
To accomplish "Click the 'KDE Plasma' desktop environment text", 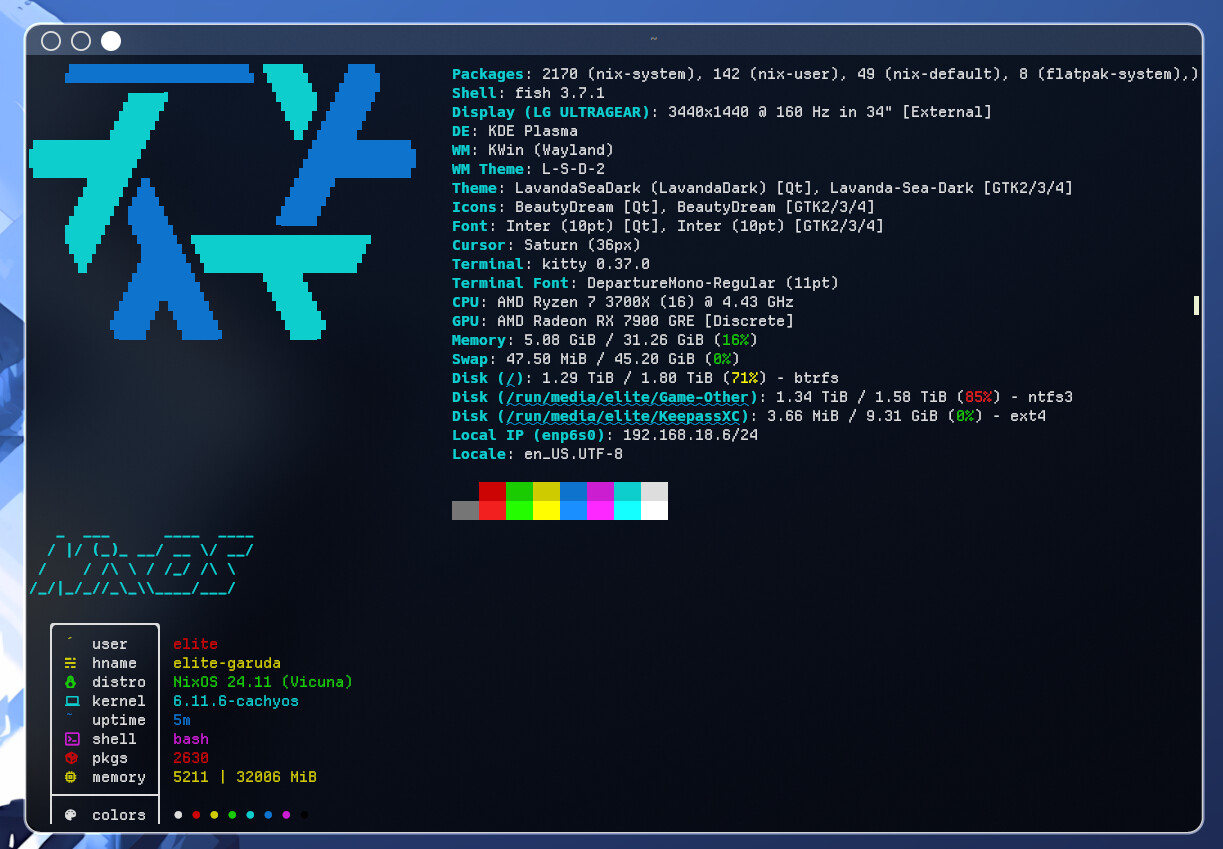I will [533, 131].
